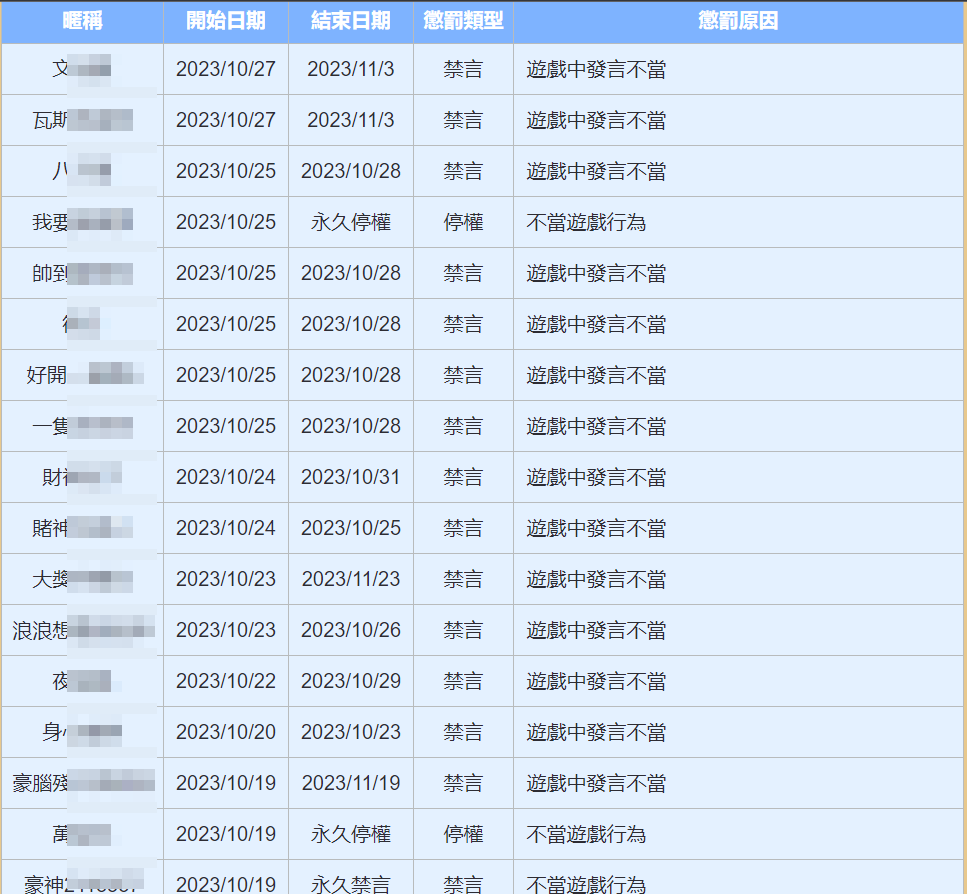
Task: Click first 永久停權 end date cell
Action: (x=350, y=222)
